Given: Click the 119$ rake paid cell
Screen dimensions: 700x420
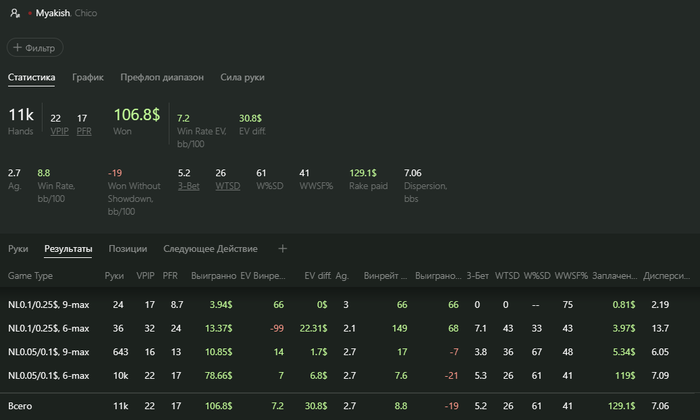Looking at the screenshot, I should pos(625,375).
